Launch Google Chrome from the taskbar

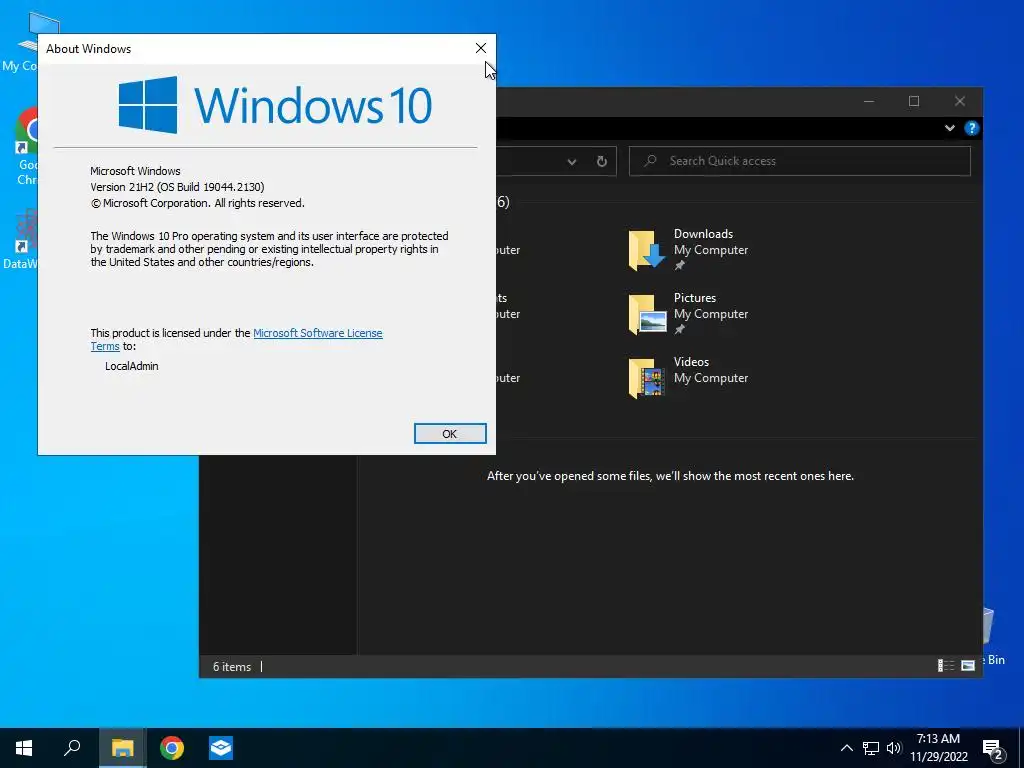click(x=172, y=748)
